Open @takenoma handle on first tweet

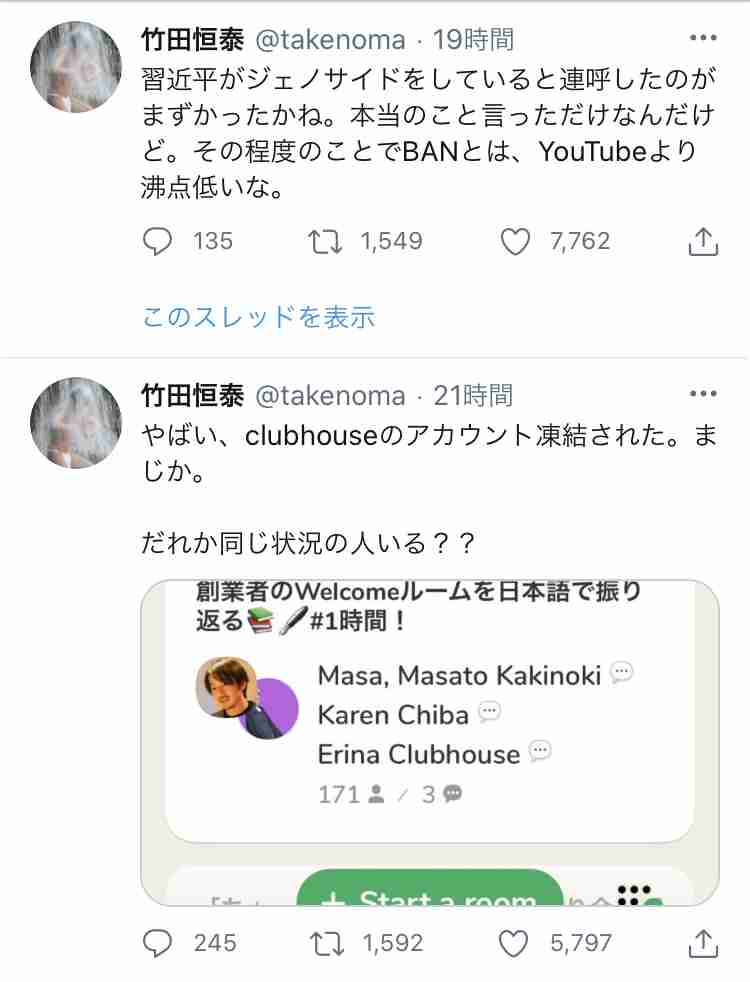pyautogui.click(x=331, y=40)
